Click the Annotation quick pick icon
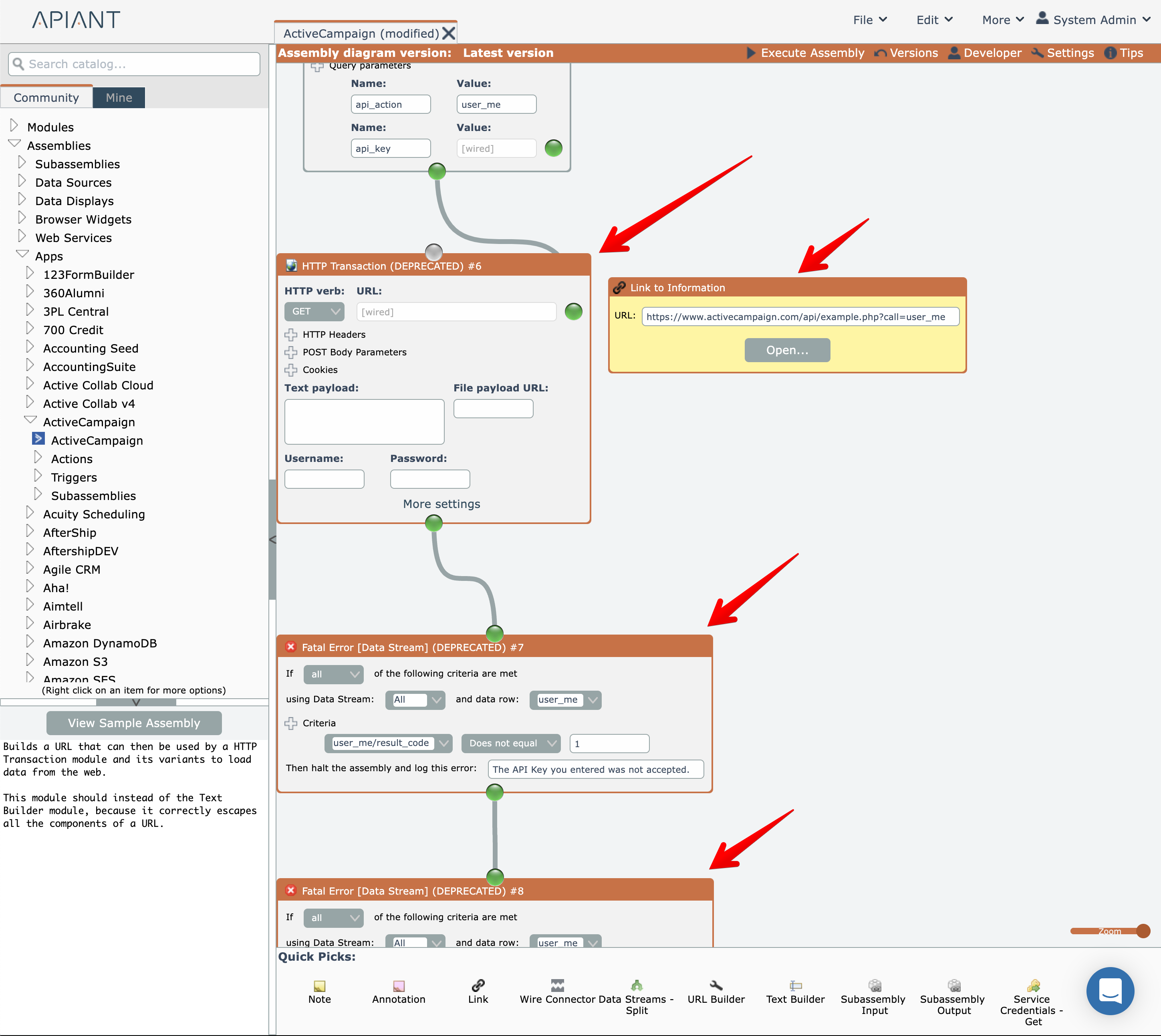The image size is (1161, 1036). (398, 986)
